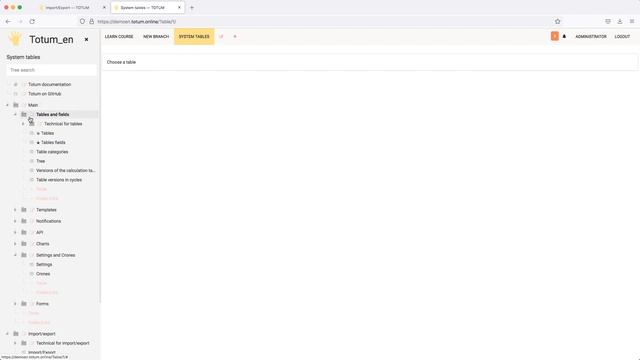Open the Table categories item
This screenshot has height=360, width=640.
coord(52,152)
